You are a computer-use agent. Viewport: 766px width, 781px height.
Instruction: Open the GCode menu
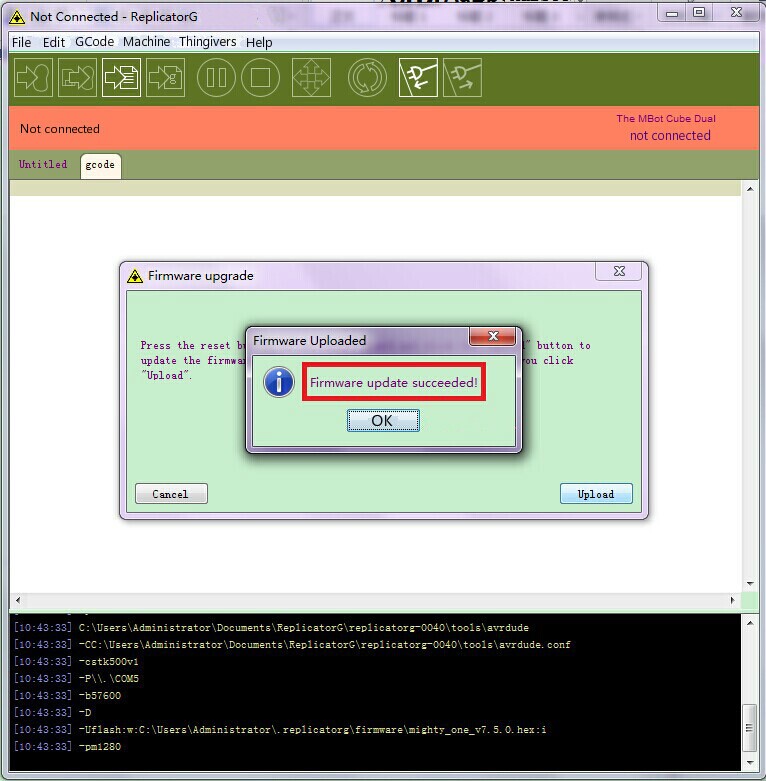(x=95, y=42)
